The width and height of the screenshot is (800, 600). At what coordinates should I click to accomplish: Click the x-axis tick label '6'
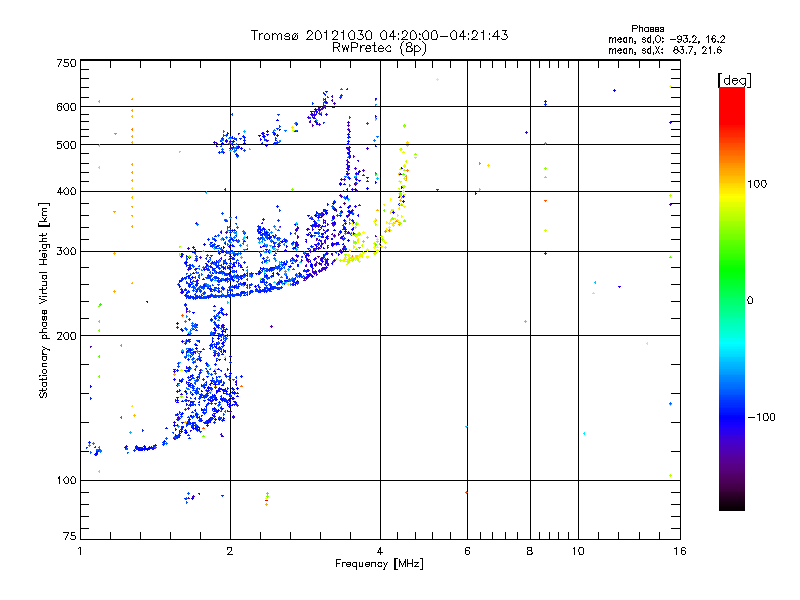467,551
